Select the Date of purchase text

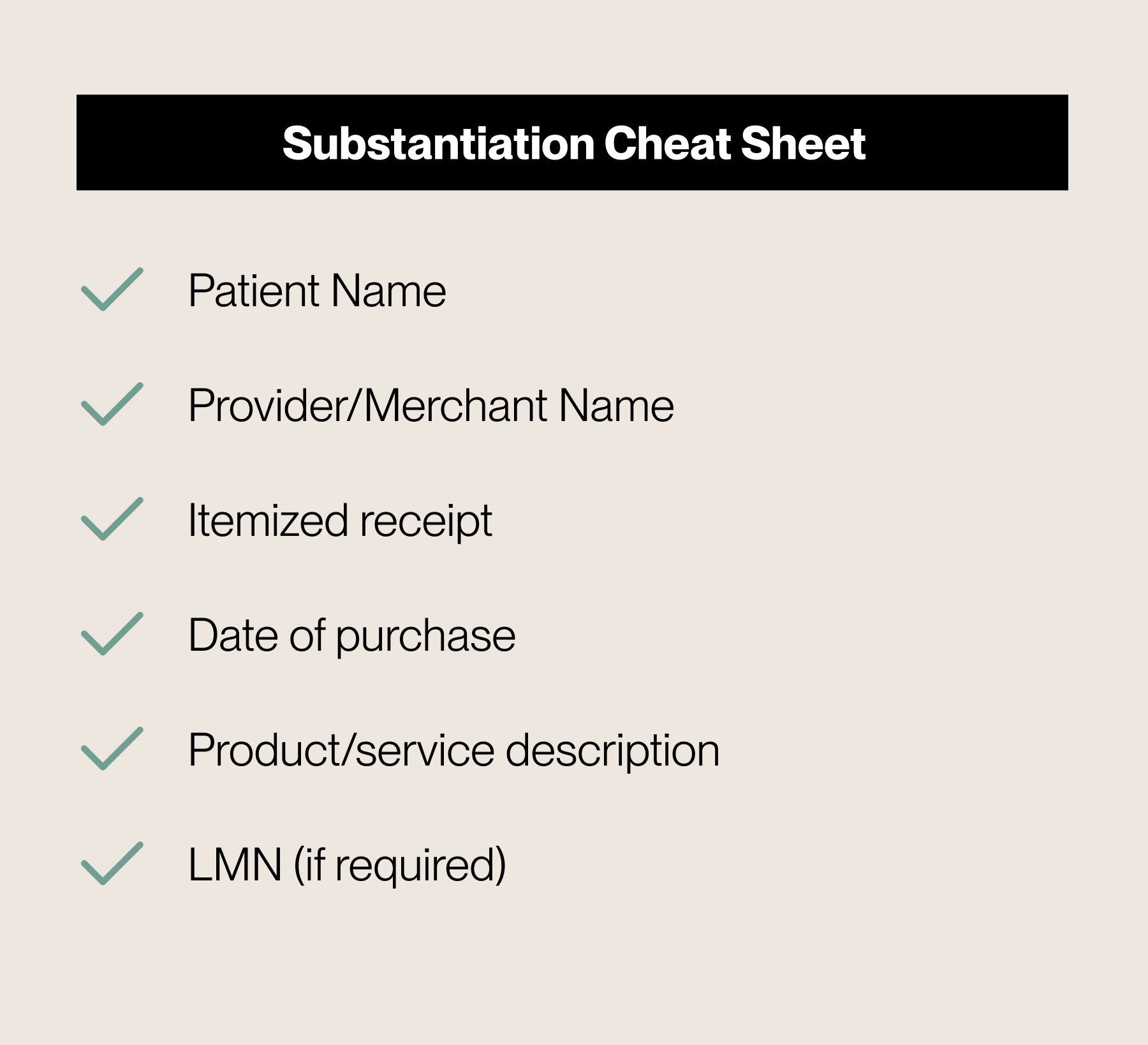click(x=352, y=637)
